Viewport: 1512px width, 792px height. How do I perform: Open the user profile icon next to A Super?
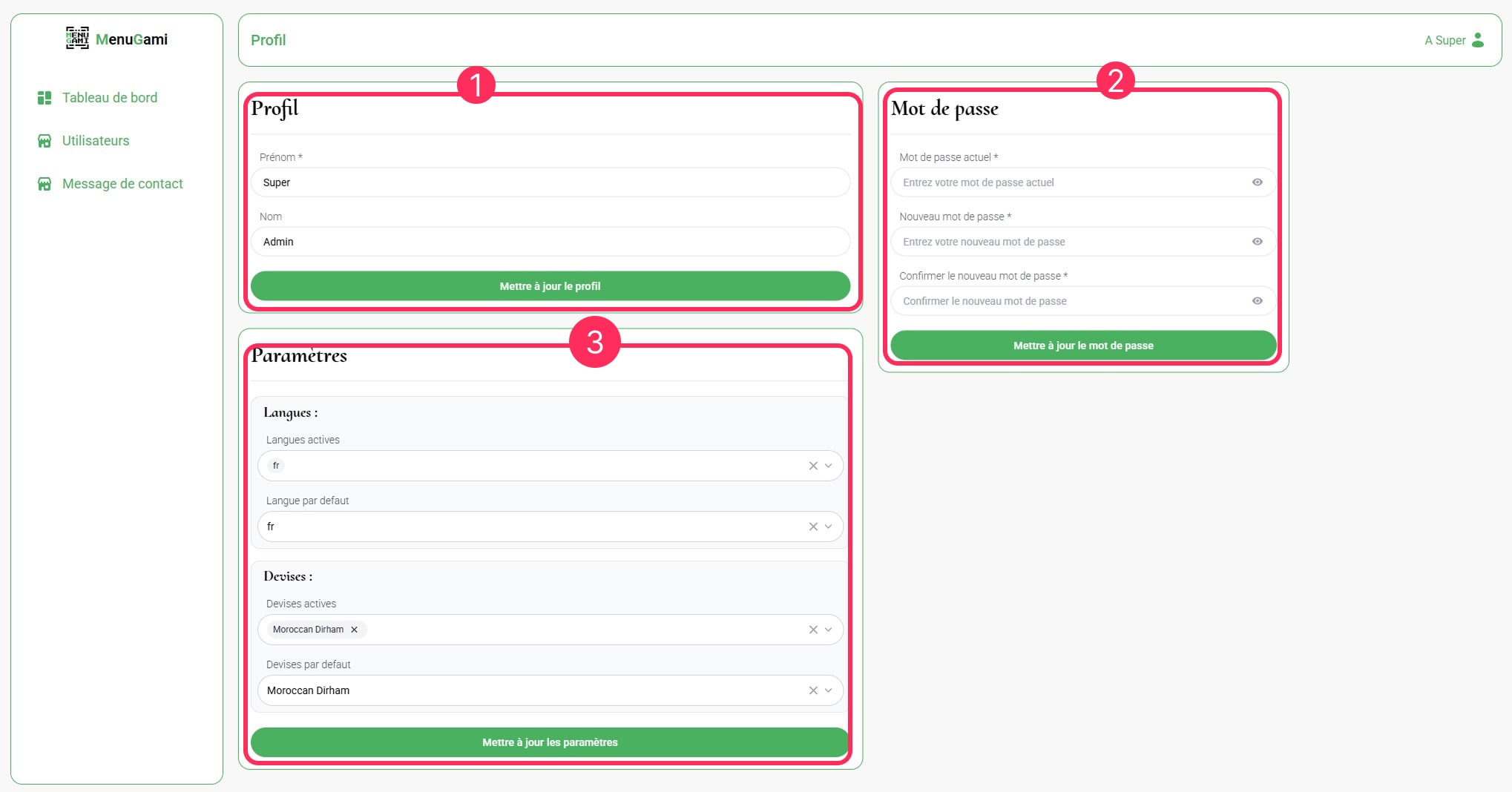pos(1479,40)
